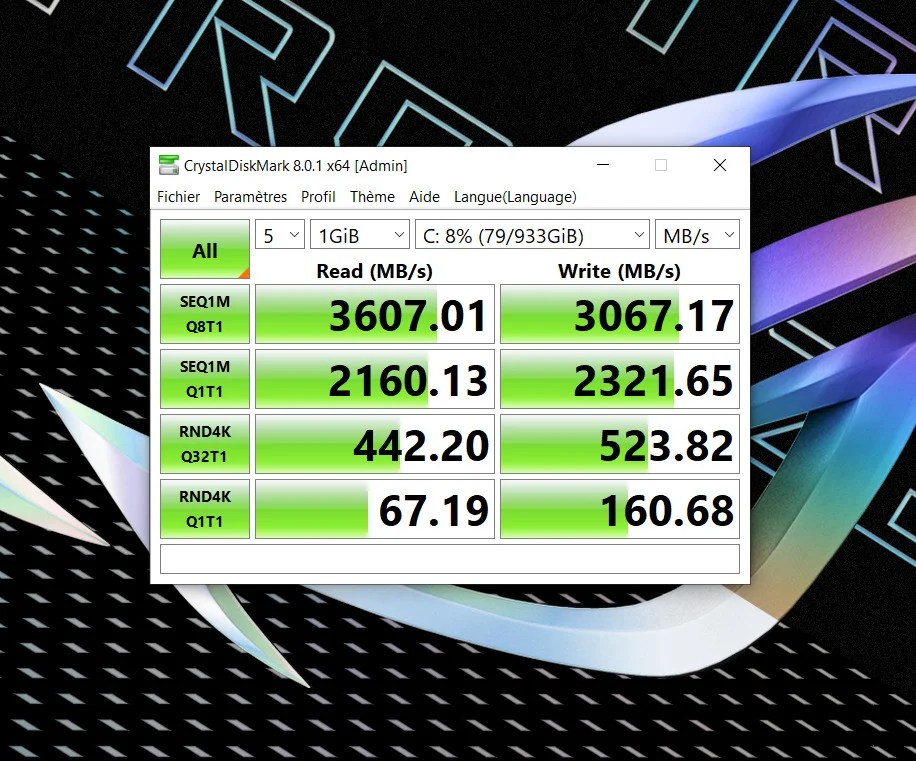Click the 3067.17 sequential write result
Screen dimensions: 916x761
coord(620,314)
